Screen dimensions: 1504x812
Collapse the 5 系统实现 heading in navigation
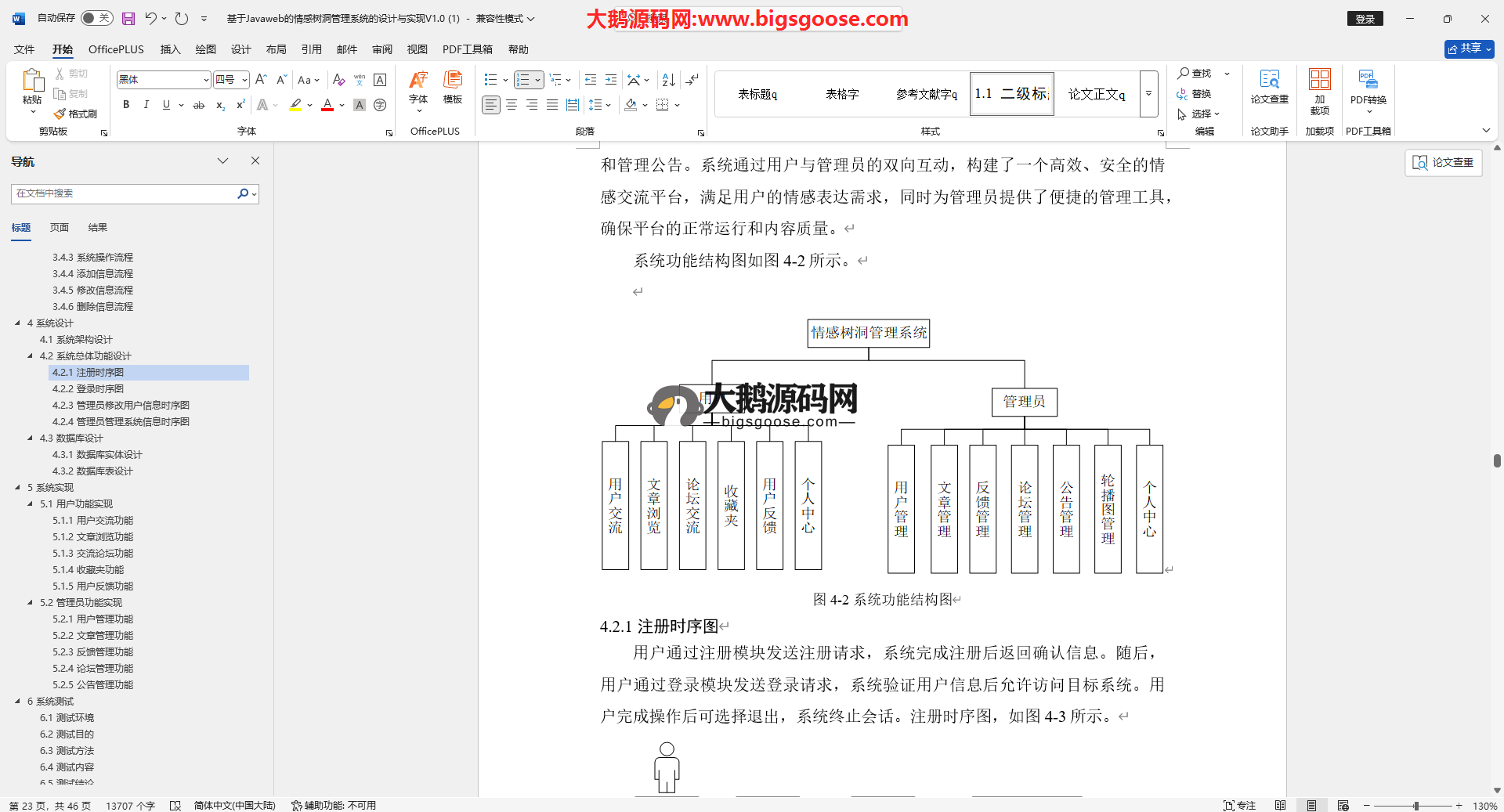point(18,487)
